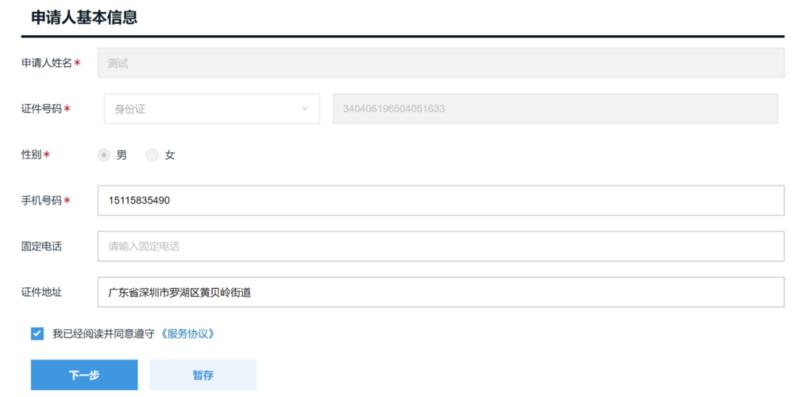The image size is (799, 397).
Task: Open the 身份证 document type dropdown
Action: pos(212,109)
